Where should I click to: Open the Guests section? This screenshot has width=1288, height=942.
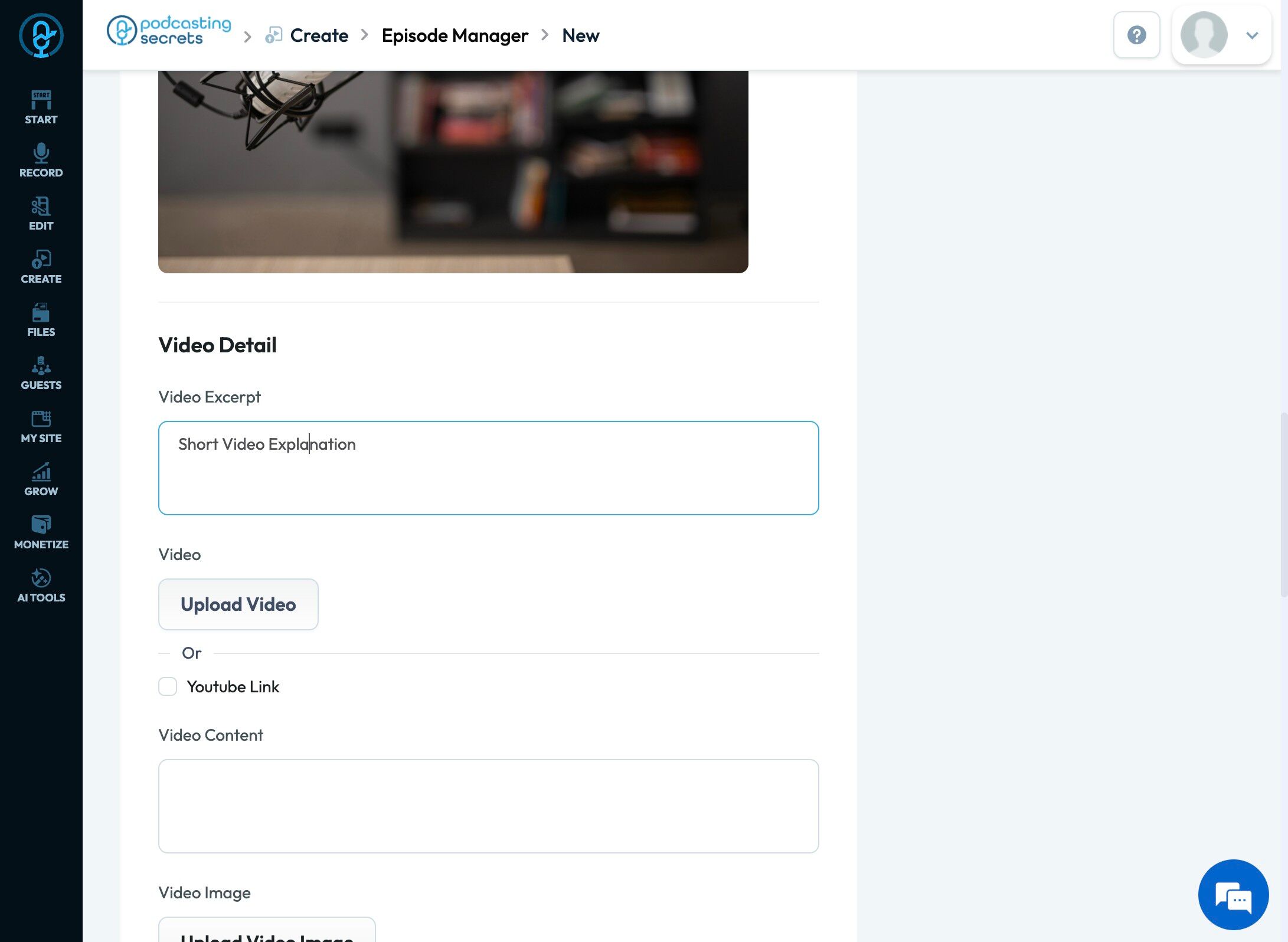41,373
